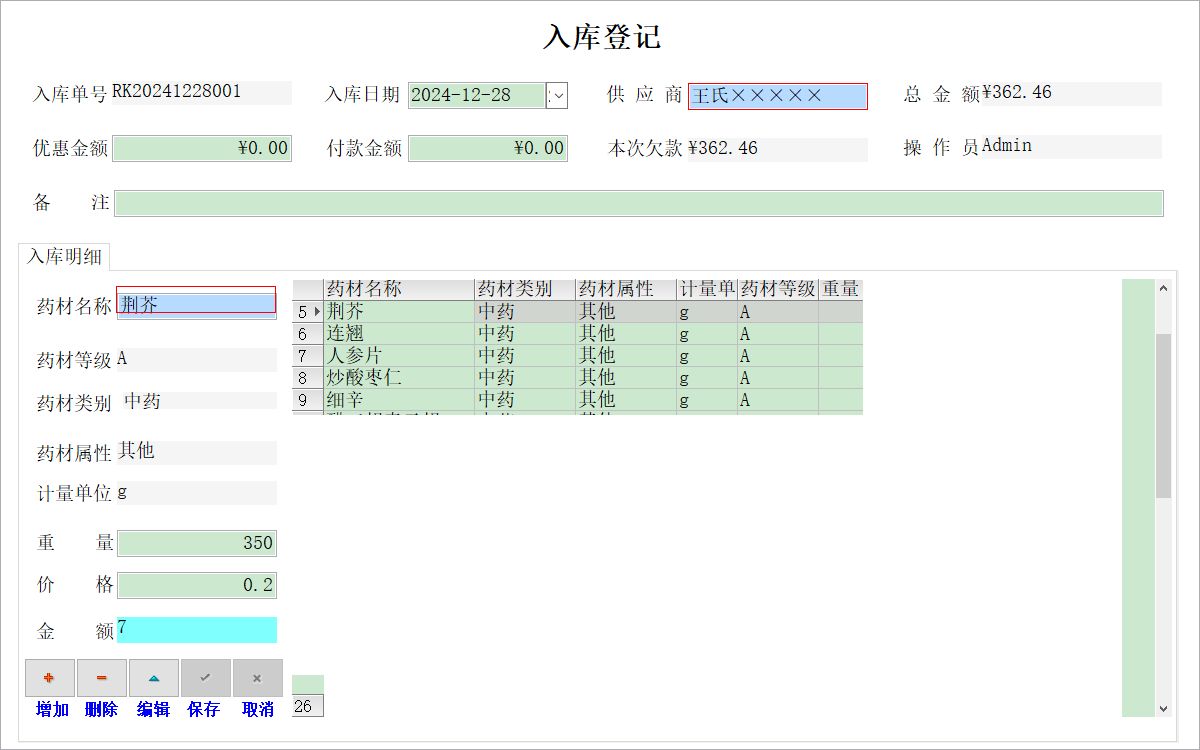The width and height of the screenshot is (1200, 750).
Task: Click the X Cancel (取消) icon
Action: [258, 678]
